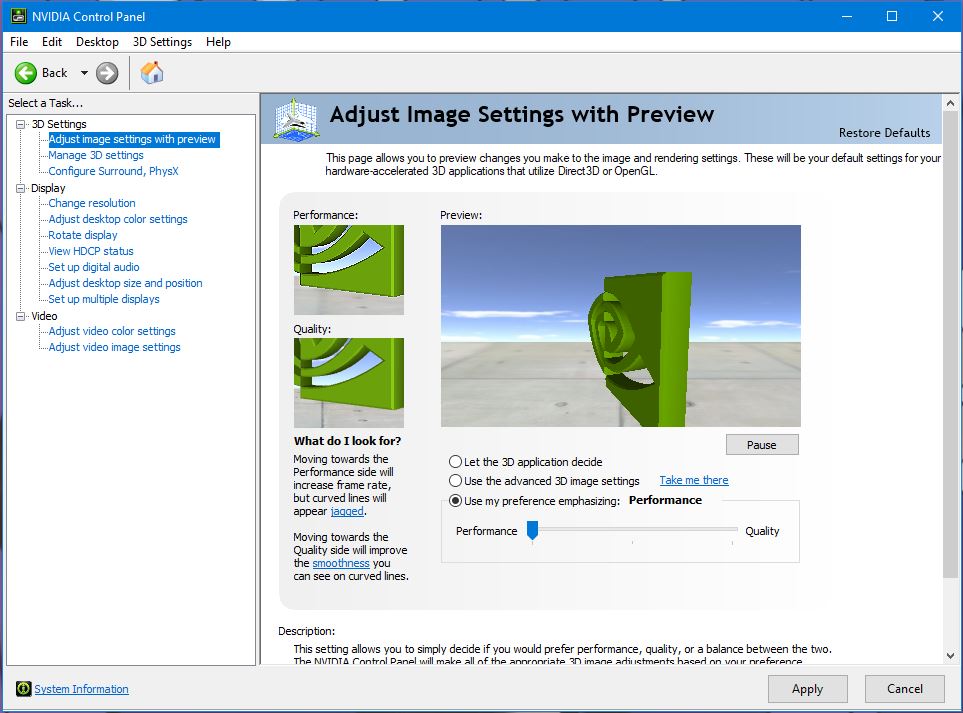Viewport: 963px width, 713px height.
Task: Open the Desktop menu
Action: [97, 42]
